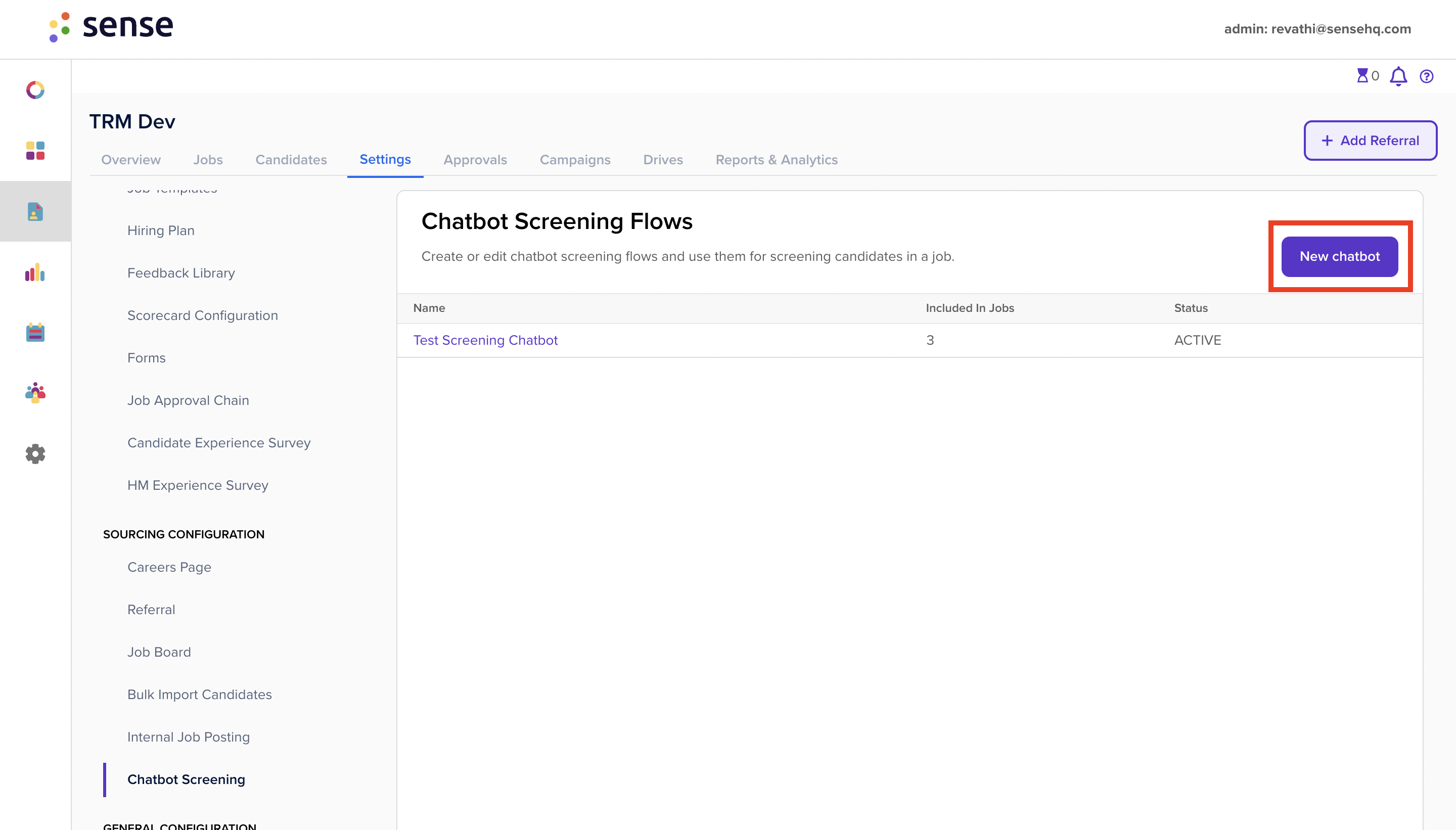The height and width of the screenshot is (830, 1456).
Task: Open the help question mark icon
Action: pos(1426,76)
